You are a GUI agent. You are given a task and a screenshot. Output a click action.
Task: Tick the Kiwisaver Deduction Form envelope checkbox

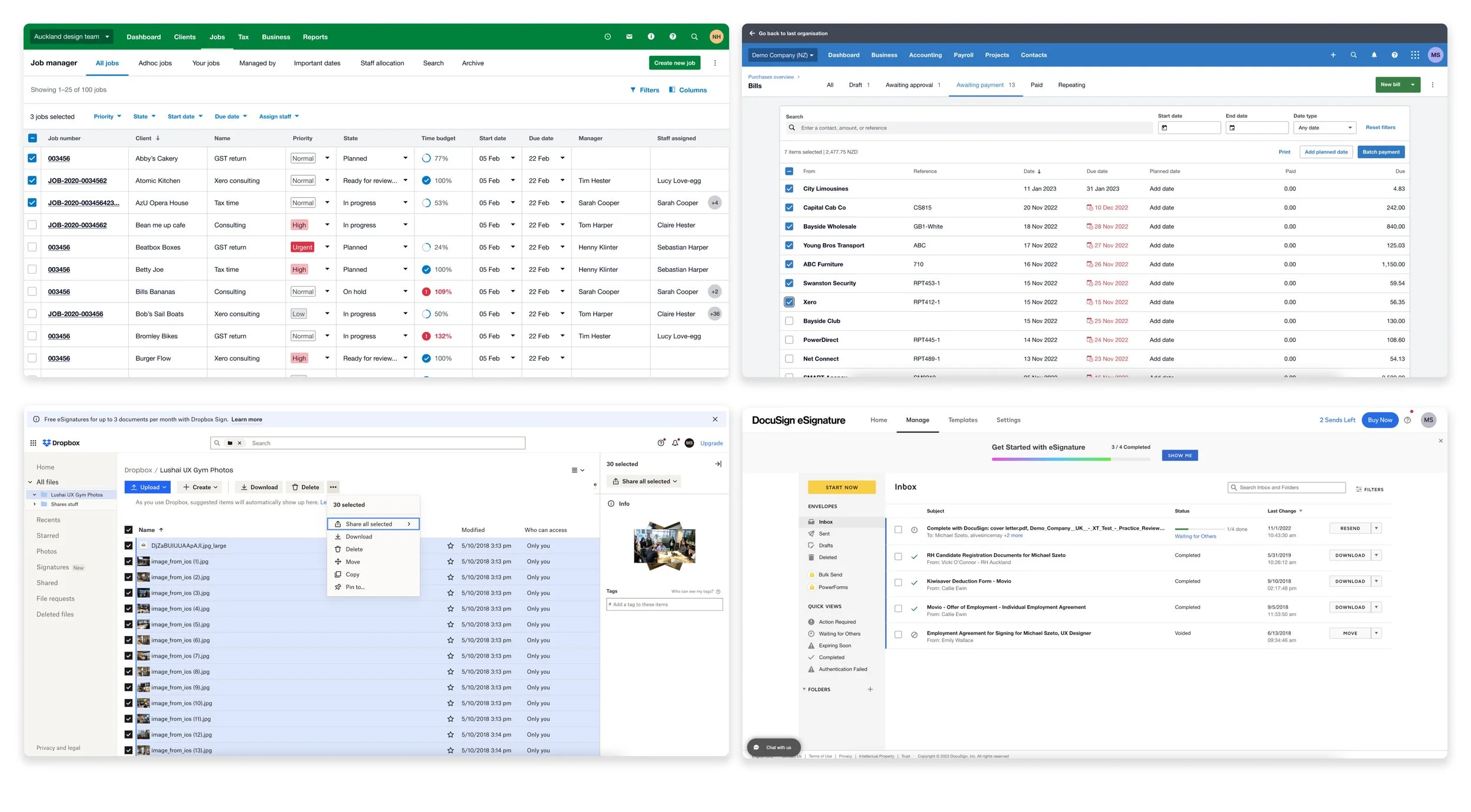point(898,583)
